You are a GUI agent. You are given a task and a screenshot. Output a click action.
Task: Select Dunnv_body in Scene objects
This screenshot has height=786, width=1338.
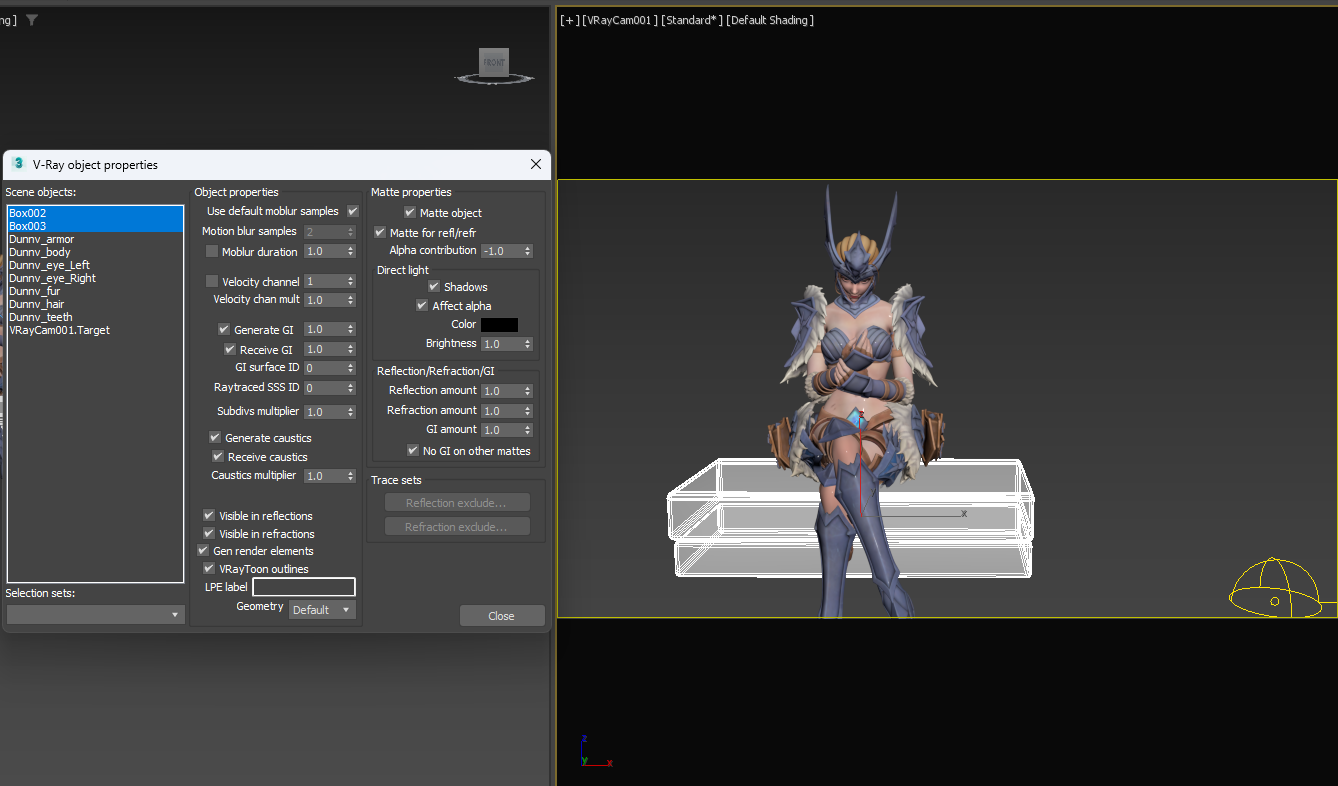coord(95,252)
